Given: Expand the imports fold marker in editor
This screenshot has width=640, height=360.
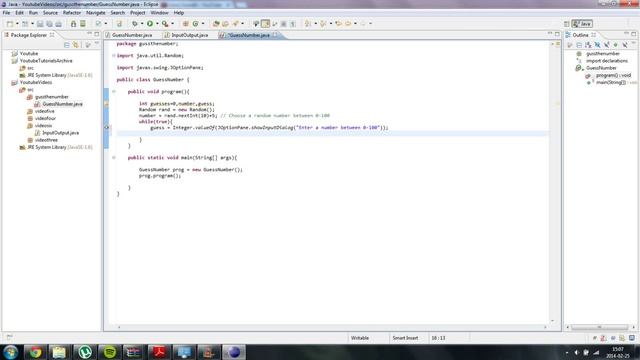Looking at the screenshot, I should tap(114, 56).
